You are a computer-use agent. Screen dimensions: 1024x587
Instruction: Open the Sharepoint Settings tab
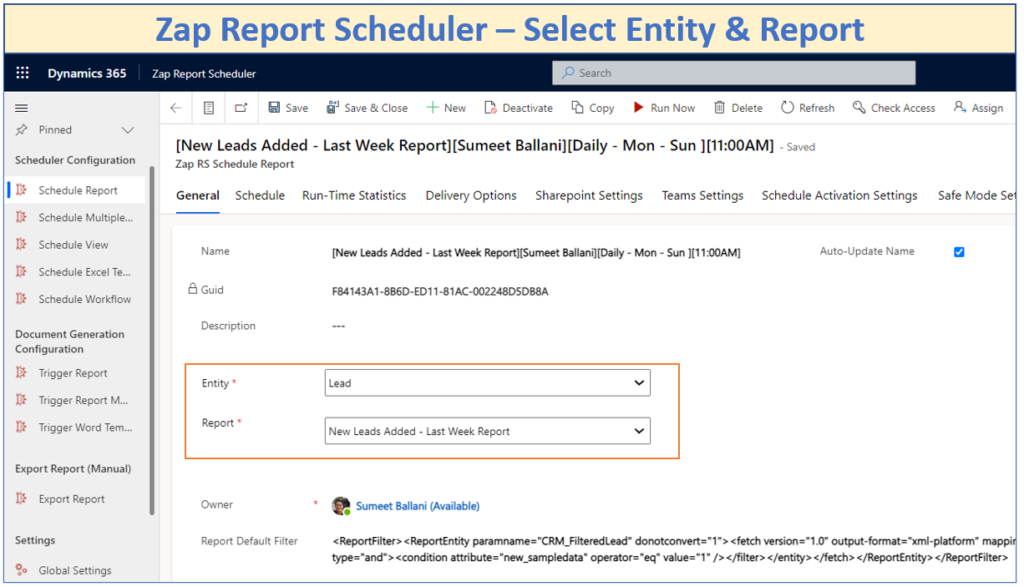click(589, 195)
